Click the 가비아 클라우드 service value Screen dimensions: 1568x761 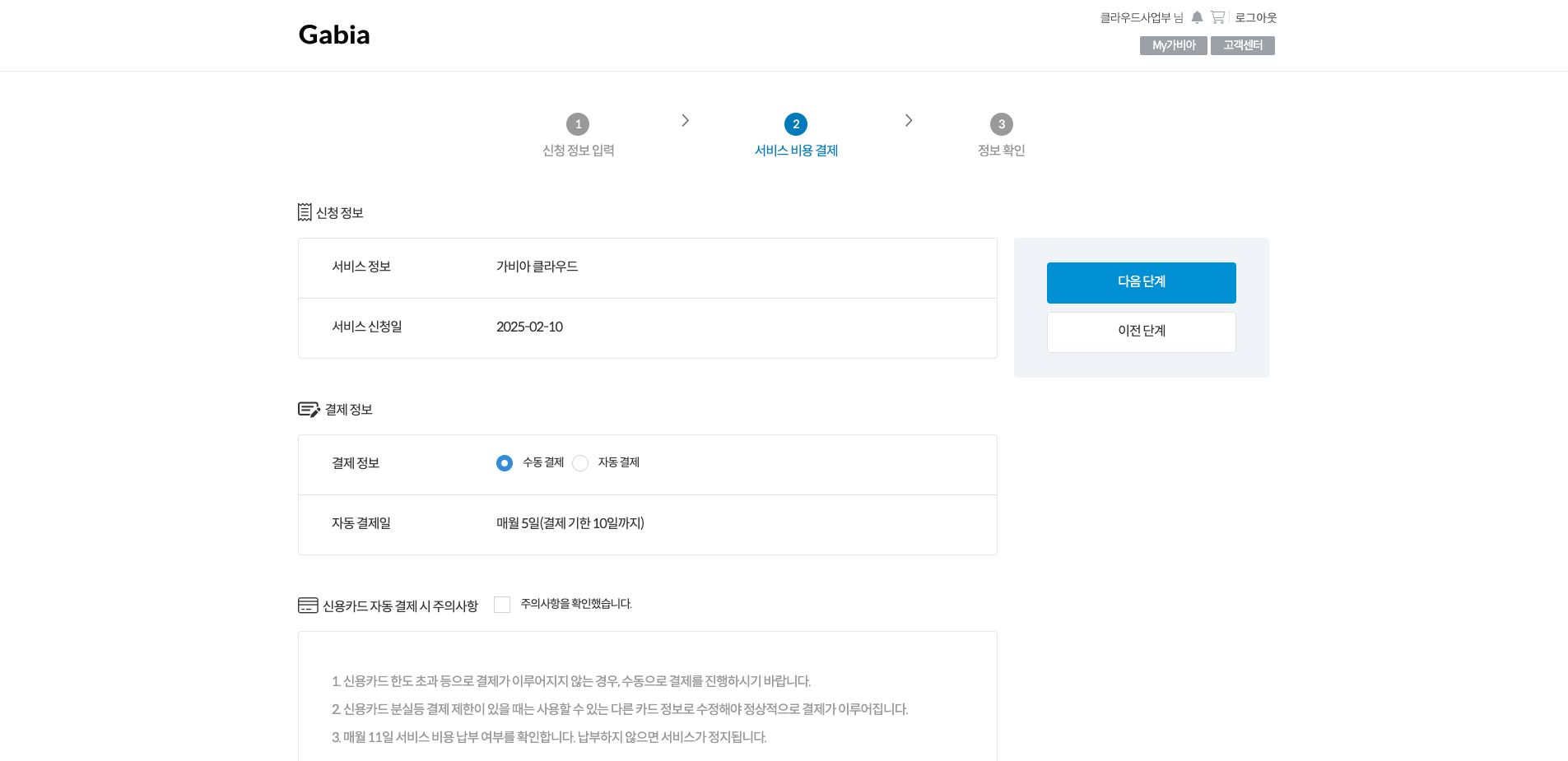tap(537, 267)
